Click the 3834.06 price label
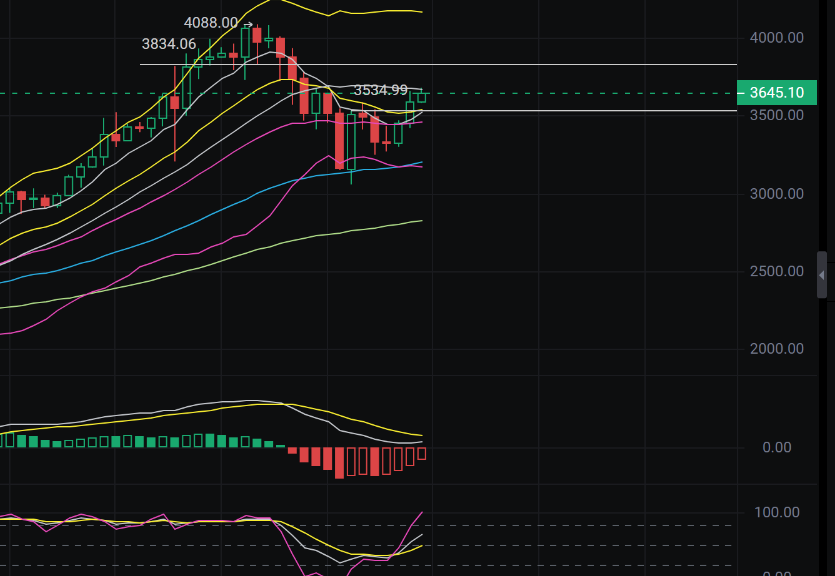Image resolution: width=835 pixels, height=576 pixels. point(169,44)
